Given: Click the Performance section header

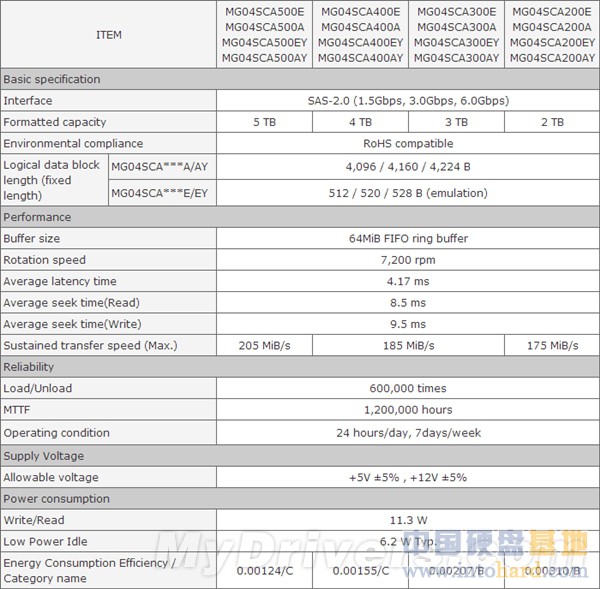Looking at the screenshot, I should 300,217.
